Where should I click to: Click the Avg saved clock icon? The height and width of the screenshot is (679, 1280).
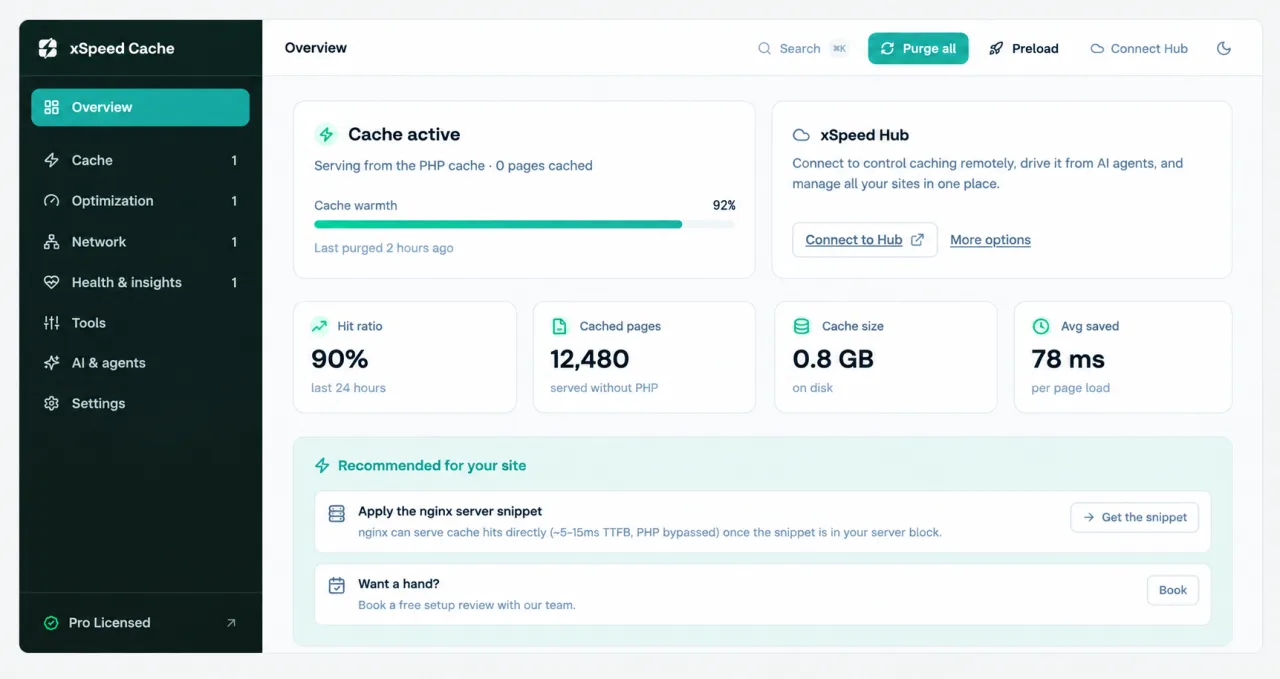1040,326
